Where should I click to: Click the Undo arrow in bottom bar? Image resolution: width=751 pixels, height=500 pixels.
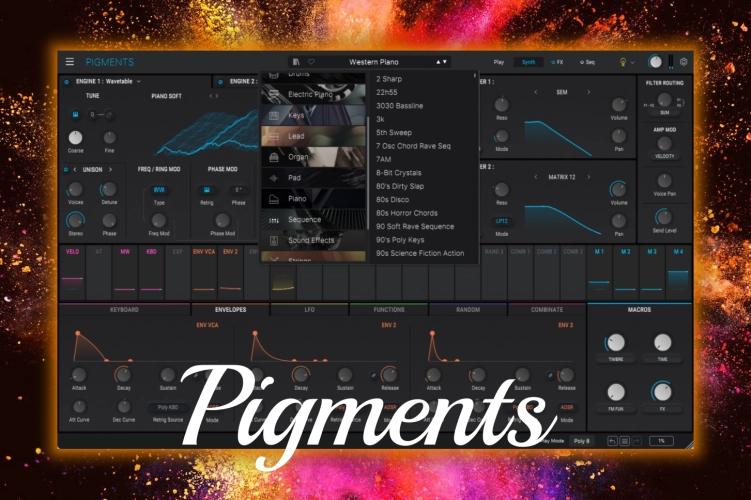[x=612, y=441]
